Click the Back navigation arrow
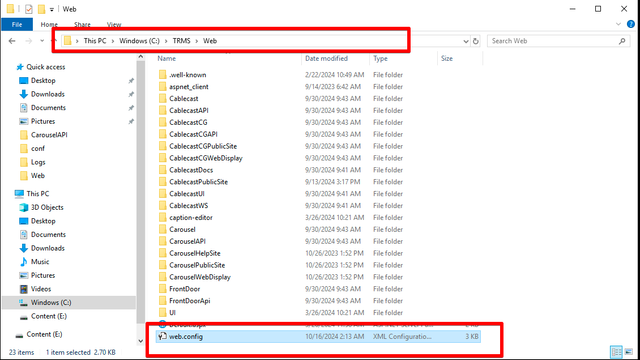This screenshot has height=360, width=640. [12, 41]
